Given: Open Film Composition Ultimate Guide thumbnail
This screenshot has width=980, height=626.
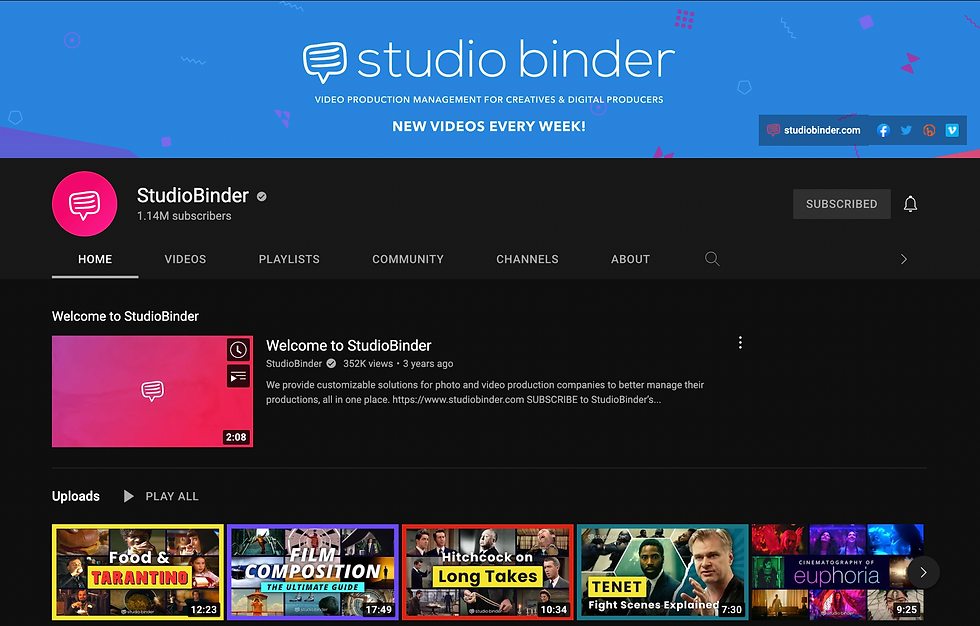Looking at the screenshot, I should 312,572.
